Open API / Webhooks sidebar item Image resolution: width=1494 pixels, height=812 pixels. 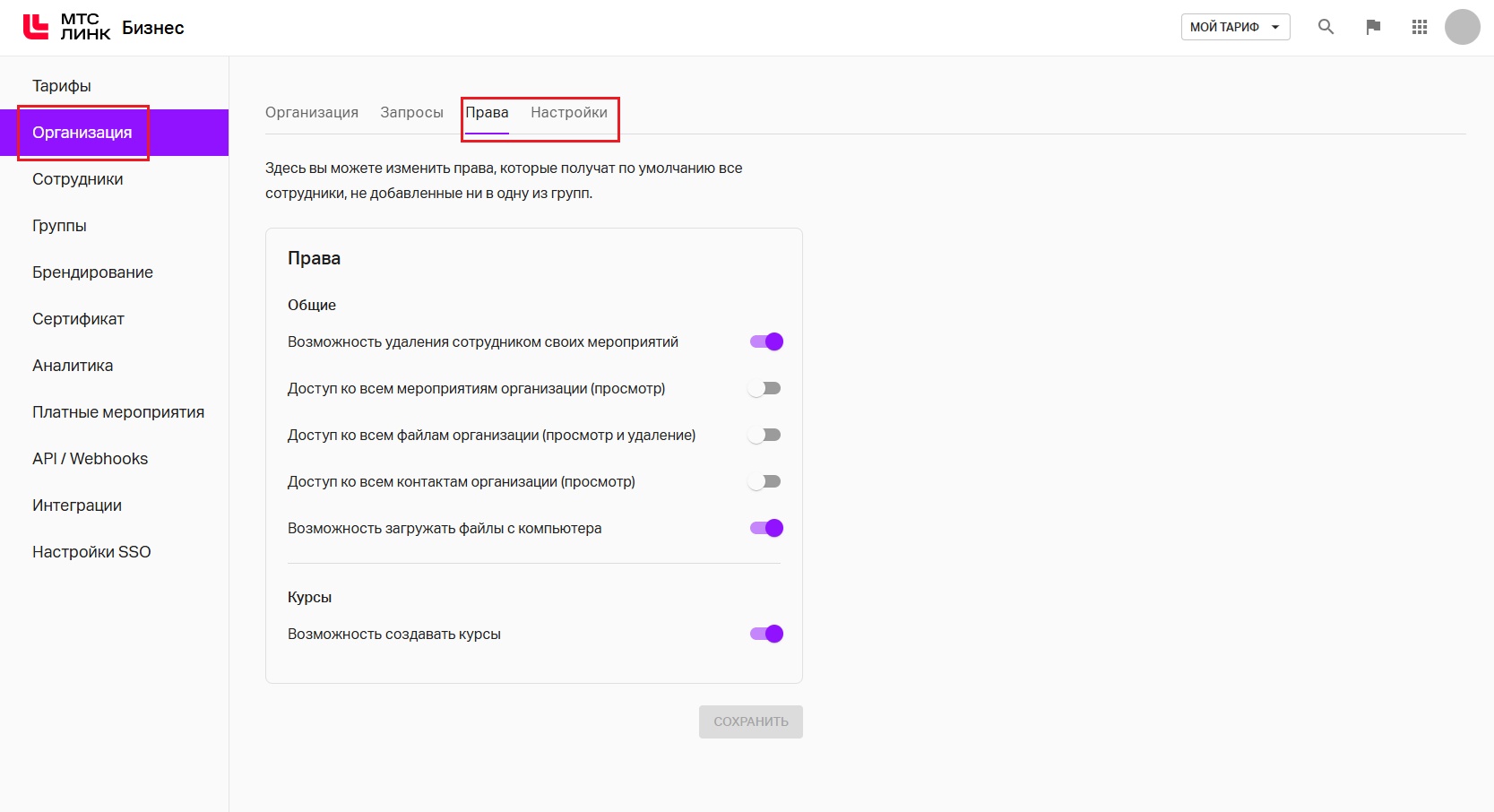[90, 459]
